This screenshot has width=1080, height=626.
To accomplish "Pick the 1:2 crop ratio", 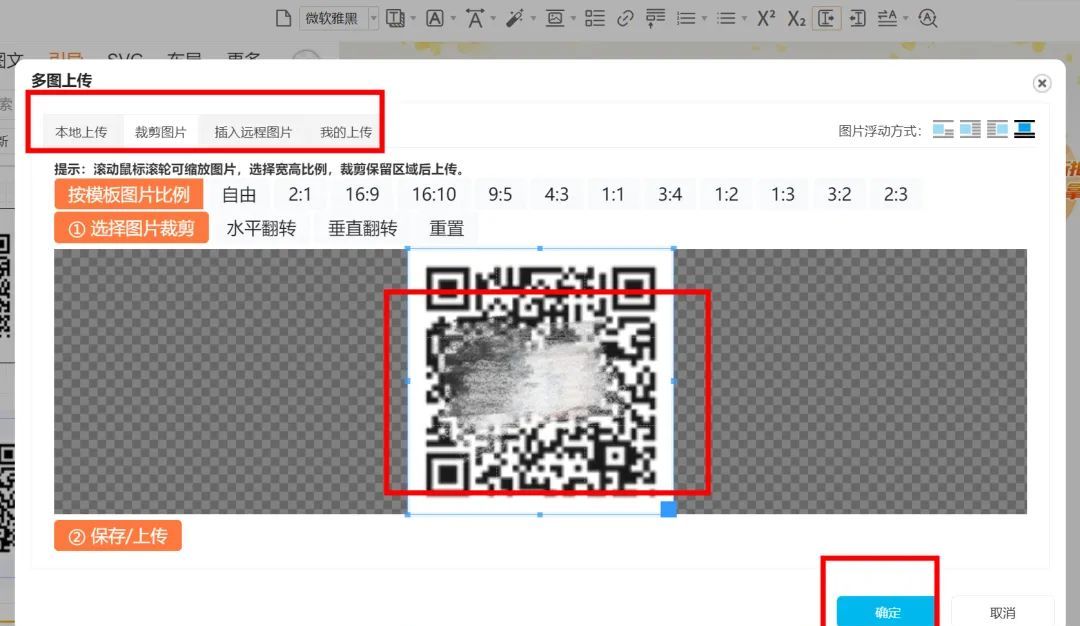I will (726, 194).
